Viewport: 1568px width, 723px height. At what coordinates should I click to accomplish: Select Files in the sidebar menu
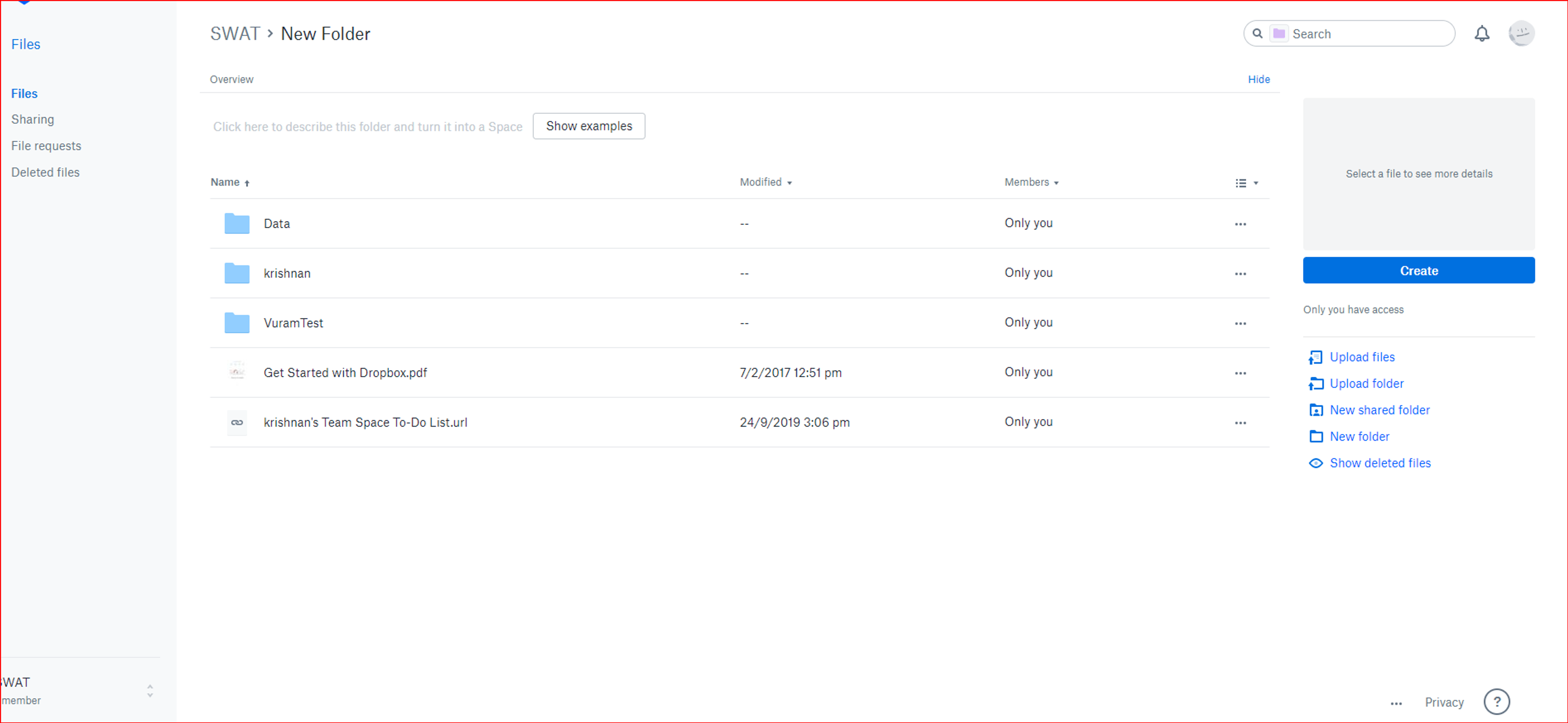[x=24, y=93]
